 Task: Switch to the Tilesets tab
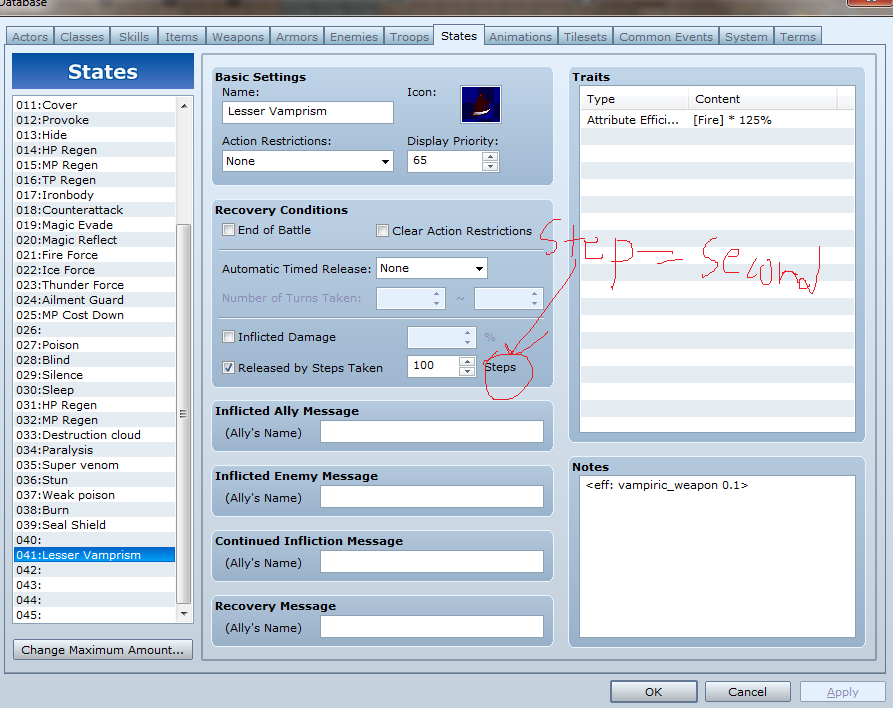(585, 36)
